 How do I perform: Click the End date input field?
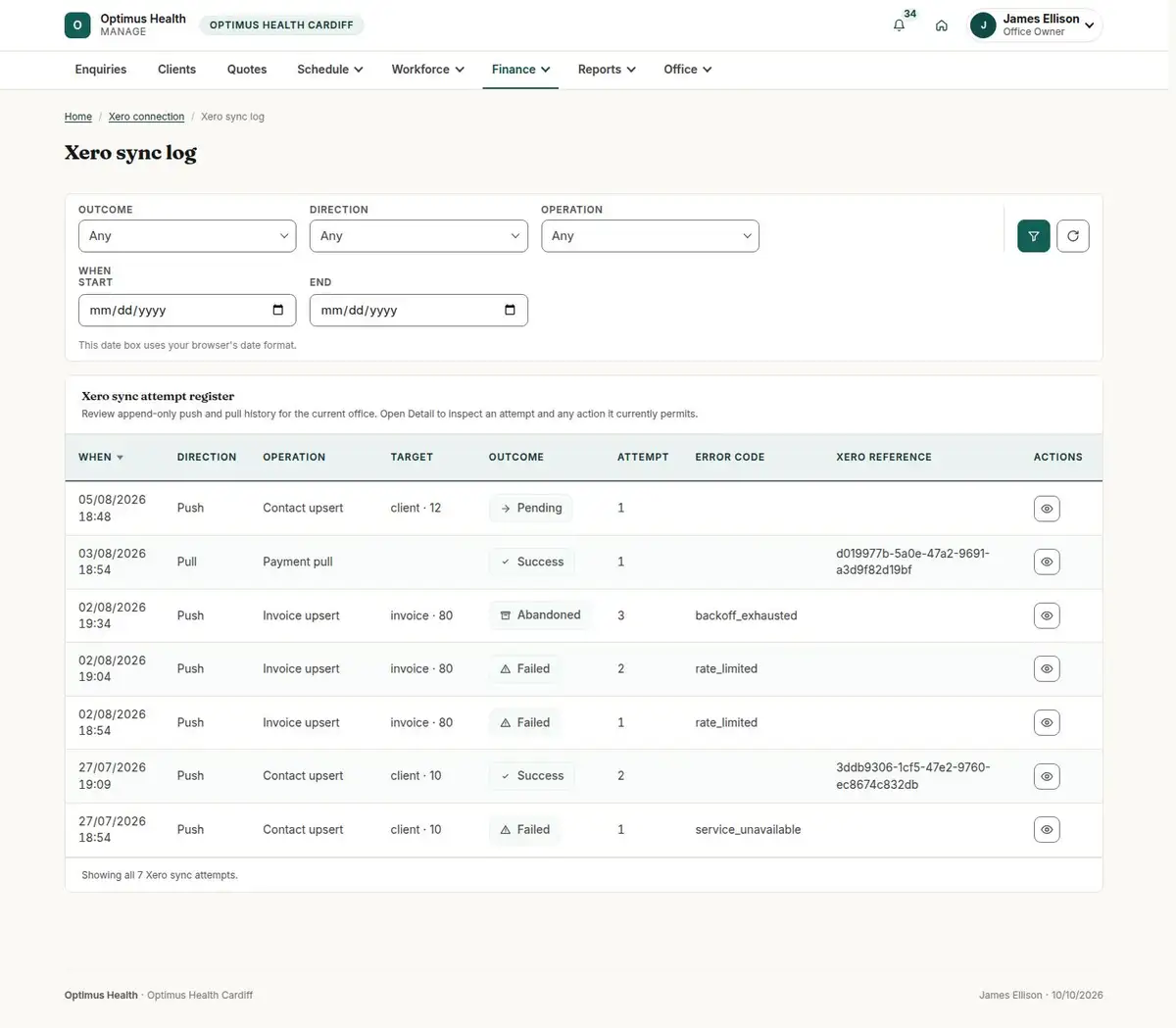tap(418, 310)
